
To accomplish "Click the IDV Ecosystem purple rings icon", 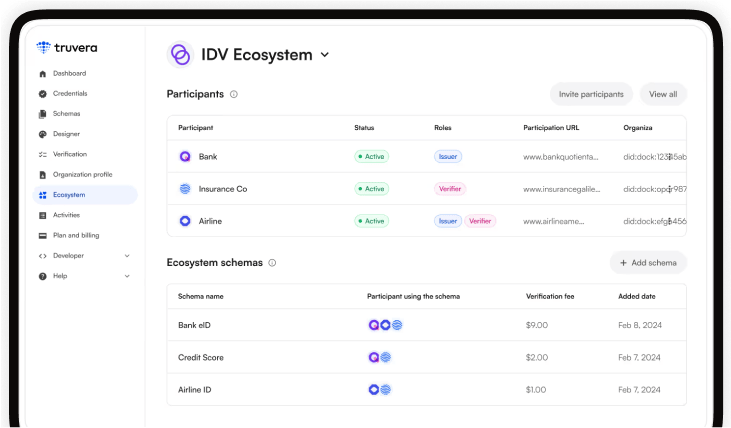I will coord(180,55).
